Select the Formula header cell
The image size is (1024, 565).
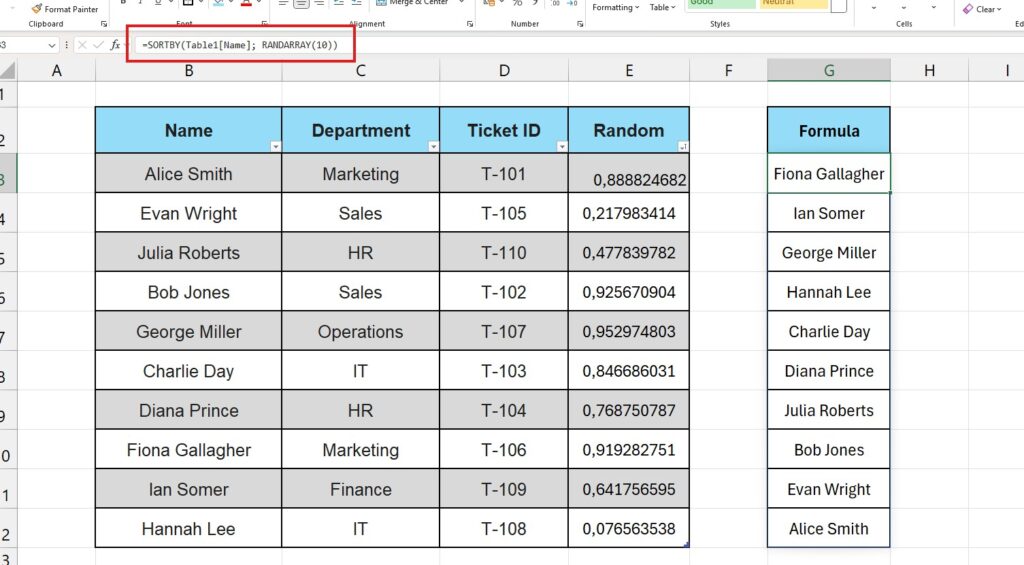click(829, 131)
